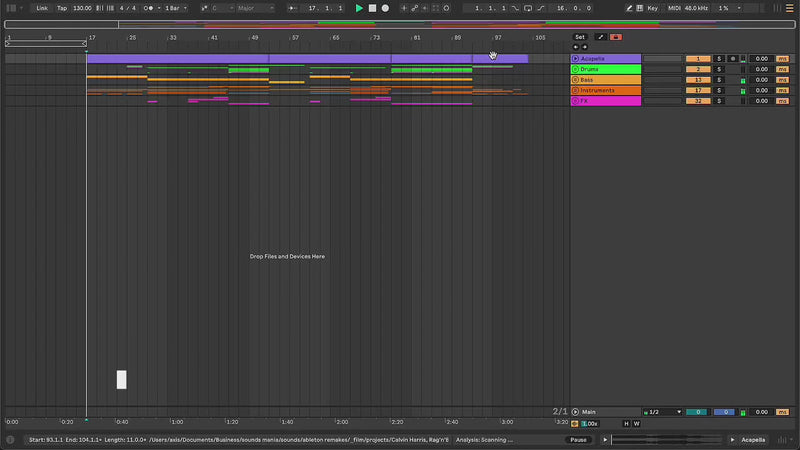The height and width of the screenshot is (450, 800).
Task: Open Main output 1/2 dropdown
Action: (x=664, y=412)
